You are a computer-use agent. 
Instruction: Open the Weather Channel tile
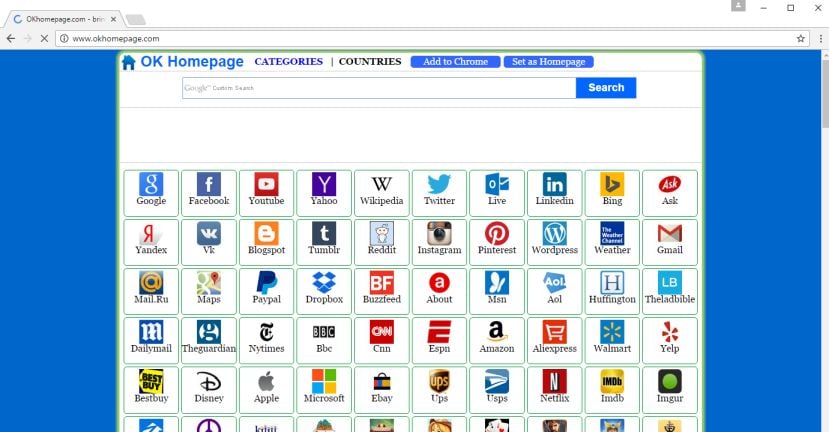(612, 242)
